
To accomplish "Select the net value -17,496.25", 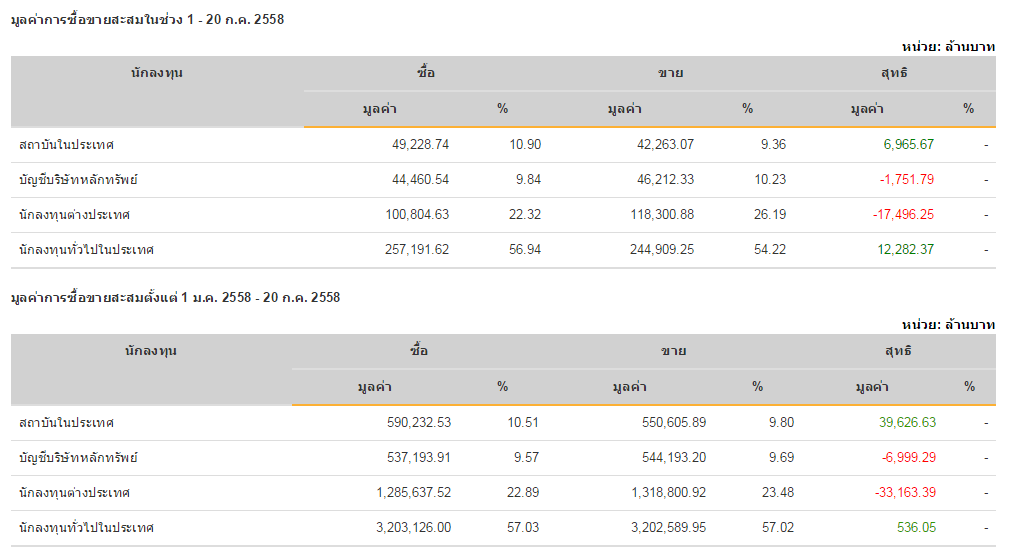I will tap(903, 215).
